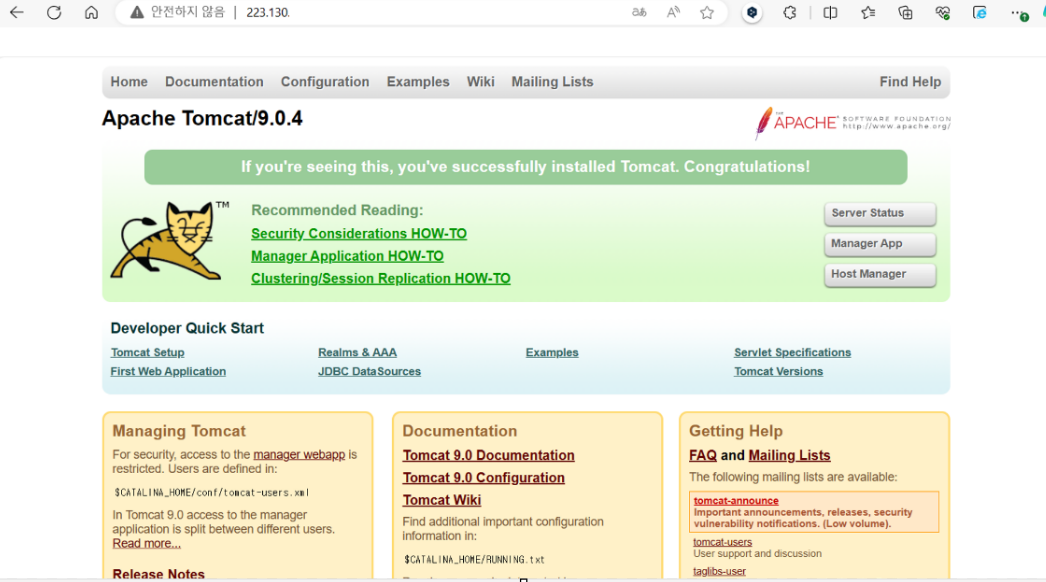Viewport: 1046px width, 582px height.
Task: Click the Read more... link
Action: (146, 543)
